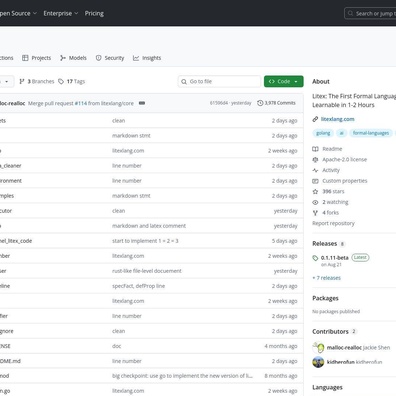This screenshot has height=396, width=396.
Task: Click the eye icon beside 2 watching
Action: pyautogui.click(x=315, y=202)
